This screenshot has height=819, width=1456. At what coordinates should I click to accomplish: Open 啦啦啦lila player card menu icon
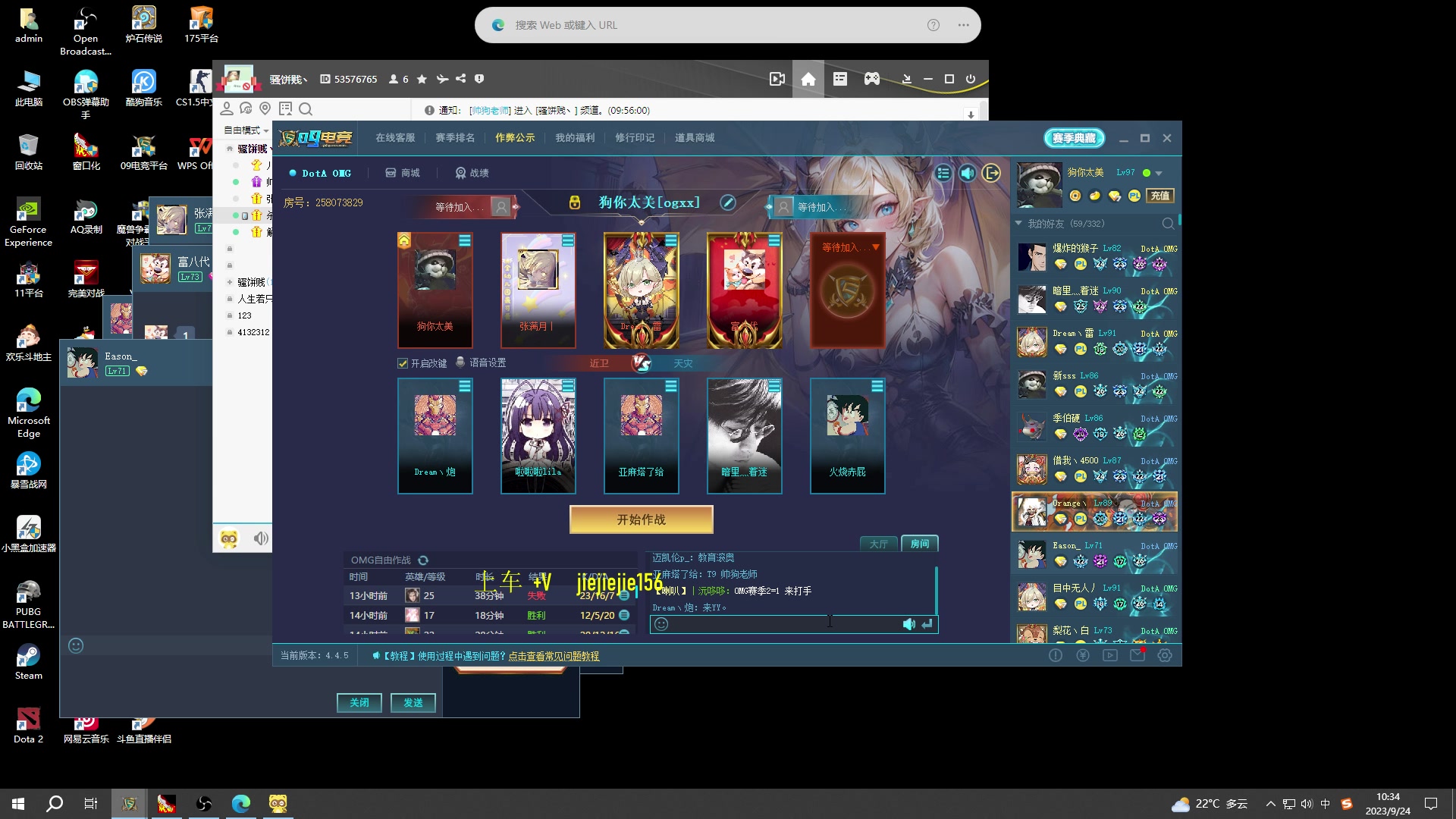tap(568, 386)
